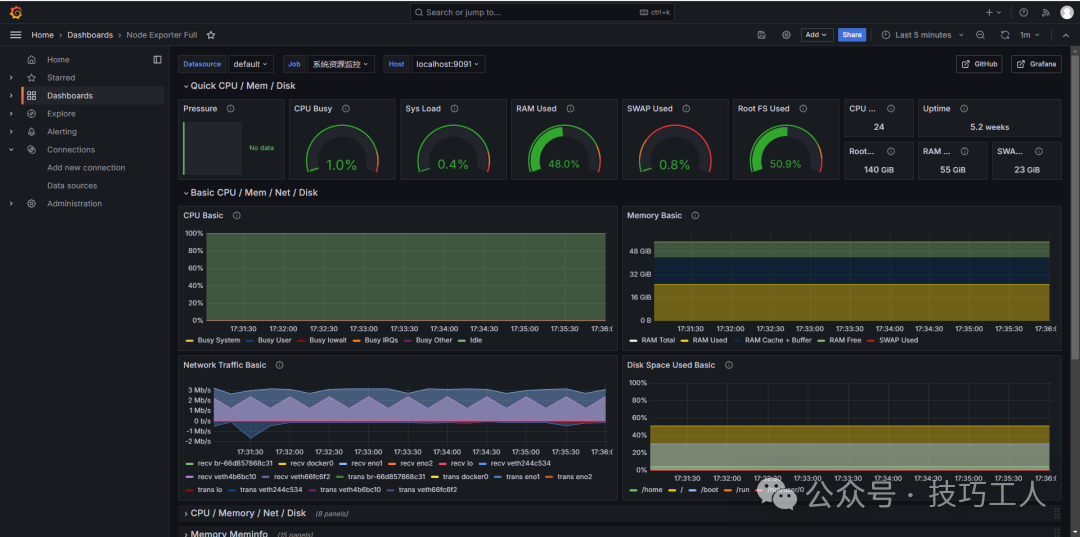This screenshot has height=537, width=1080.
Task: Click the refresh dashboard icon
Action: 1005,35
